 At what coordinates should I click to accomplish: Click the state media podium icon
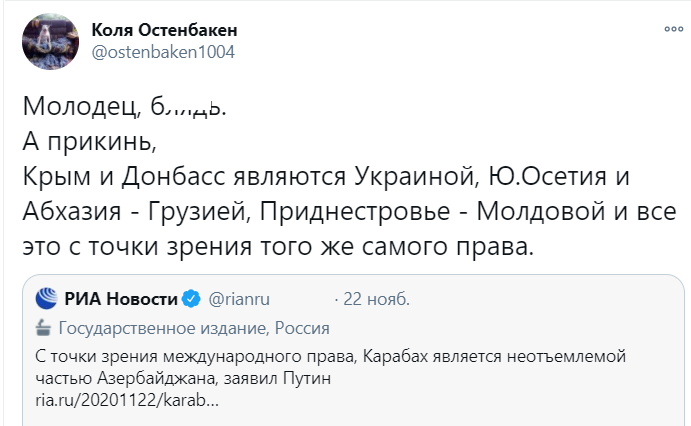click(x=43, y=327)
